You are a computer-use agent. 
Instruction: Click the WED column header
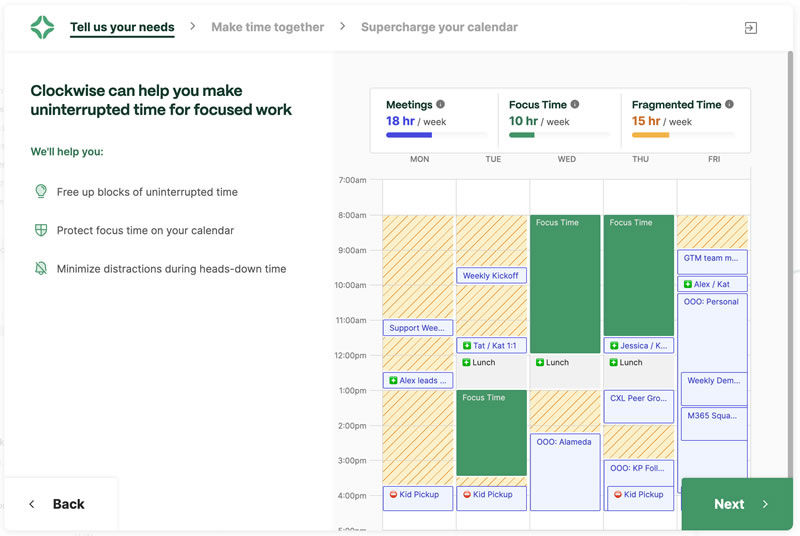[x=566, y=159]
